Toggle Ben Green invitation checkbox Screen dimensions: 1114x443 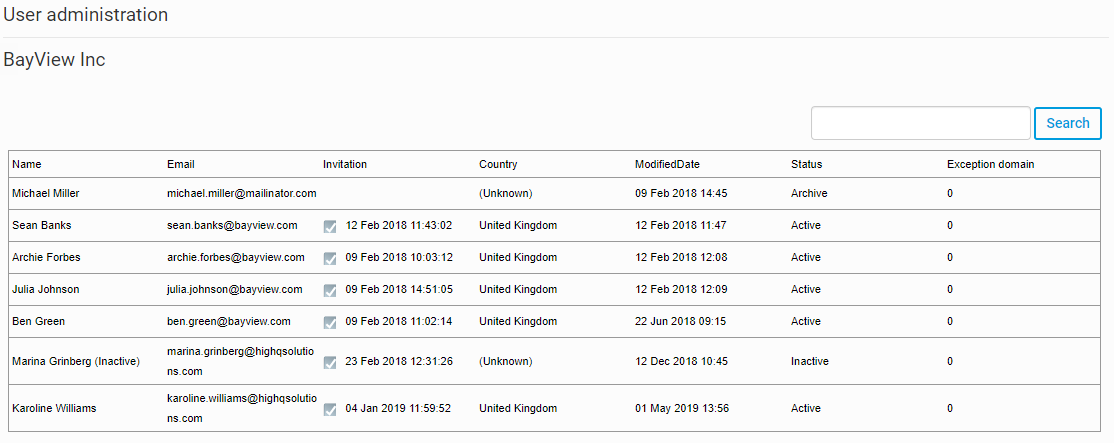click(x=330, y=323)
